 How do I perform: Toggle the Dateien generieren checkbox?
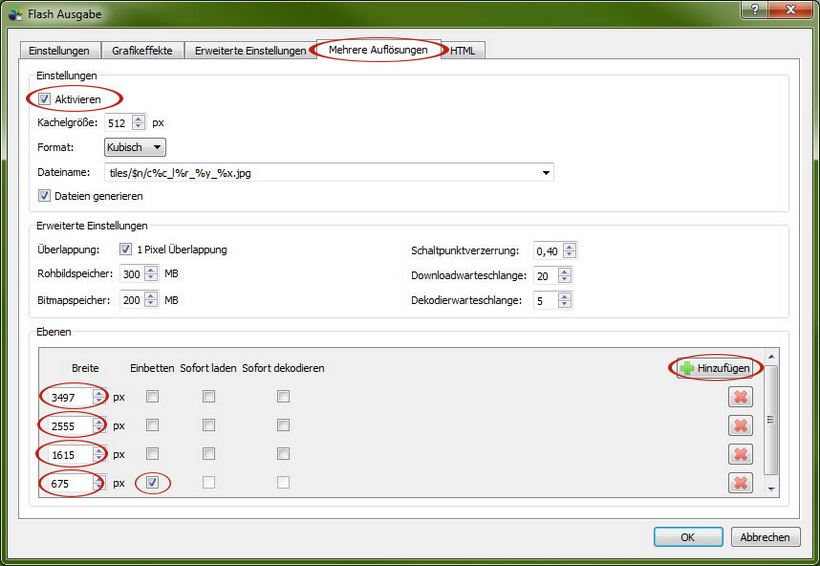click(x=45, y=196)
